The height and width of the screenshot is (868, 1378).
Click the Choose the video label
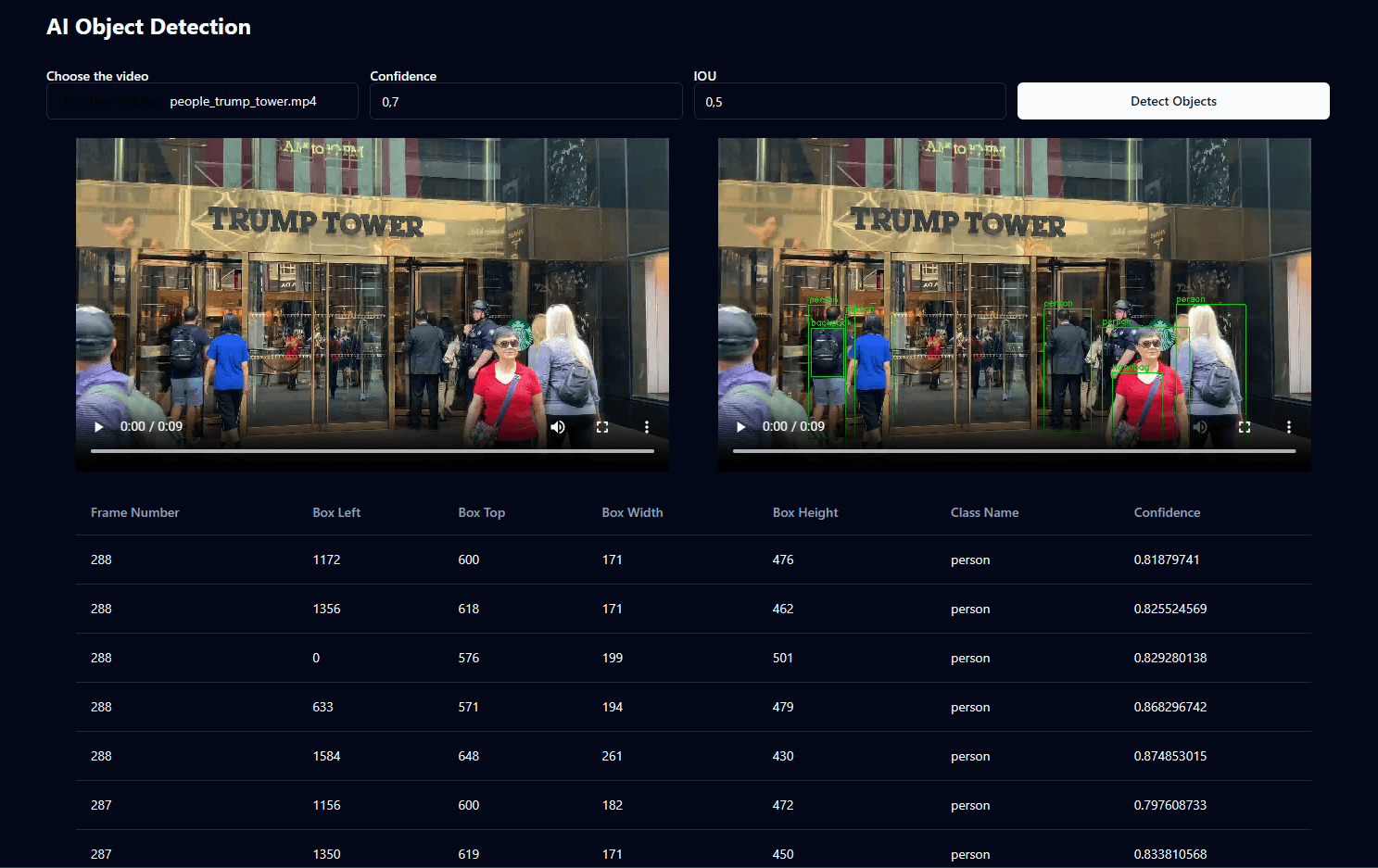[97, 76]
